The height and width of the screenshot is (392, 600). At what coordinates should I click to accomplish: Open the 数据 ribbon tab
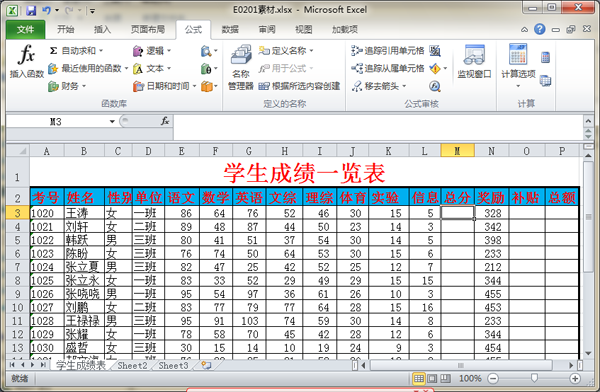tap(230, 29)
